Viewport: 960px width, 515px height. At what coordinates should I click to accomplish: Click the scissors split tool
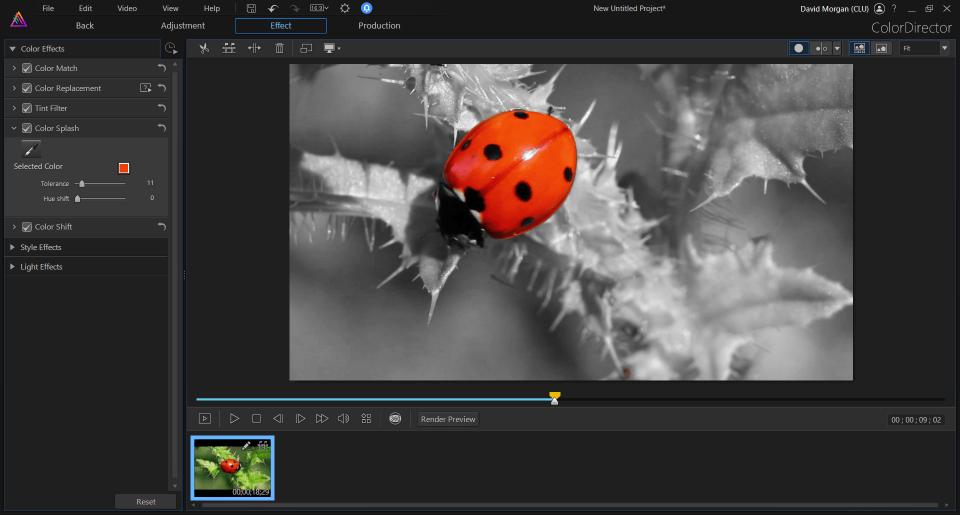point(204,48)
